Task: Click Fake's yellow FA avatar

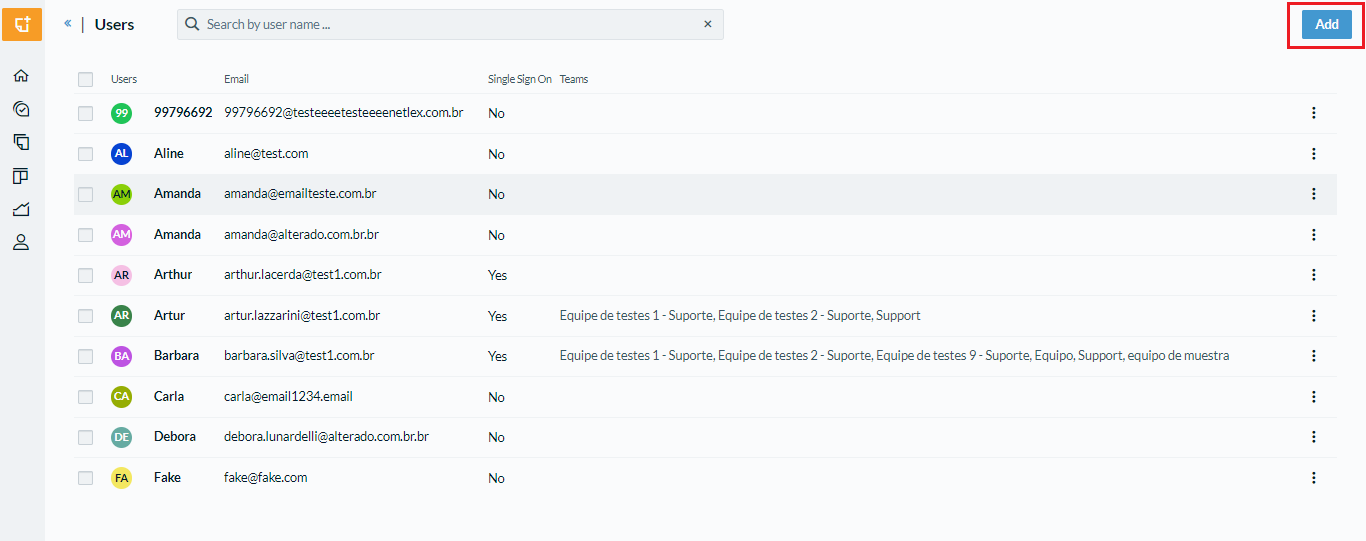Action: click(121, 478)
